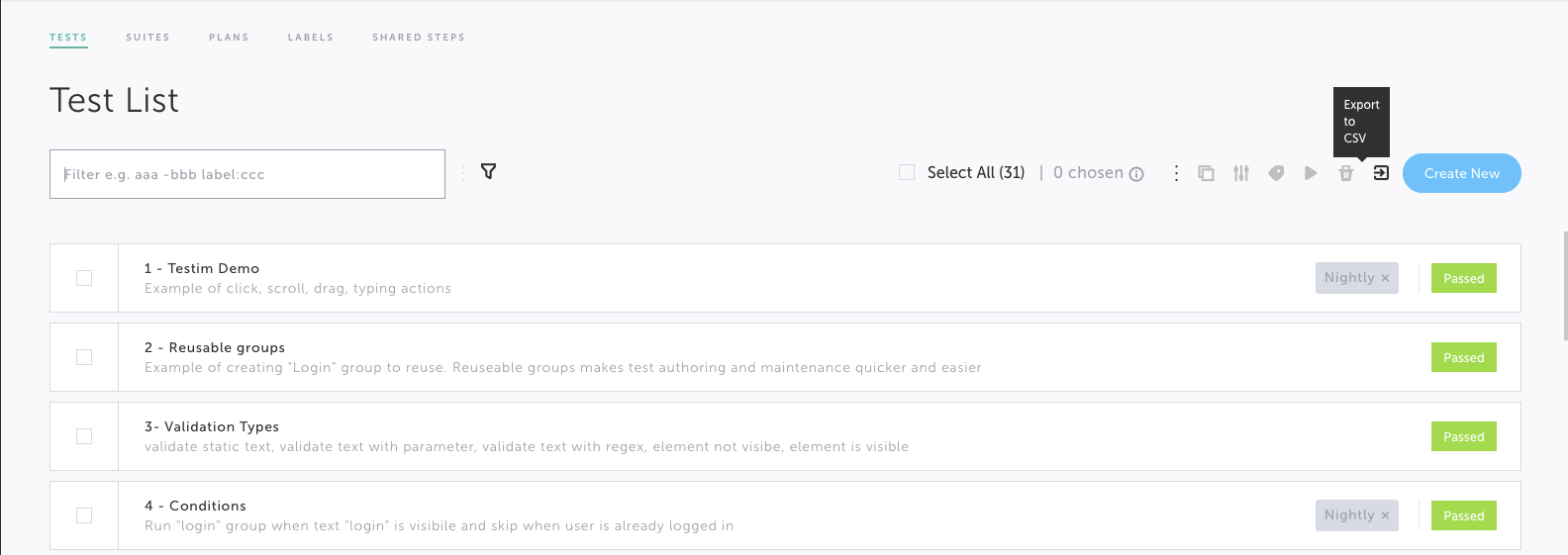Open the Shared Steps tab
This screenshot has height=555, width=1568.
(419, 38)
